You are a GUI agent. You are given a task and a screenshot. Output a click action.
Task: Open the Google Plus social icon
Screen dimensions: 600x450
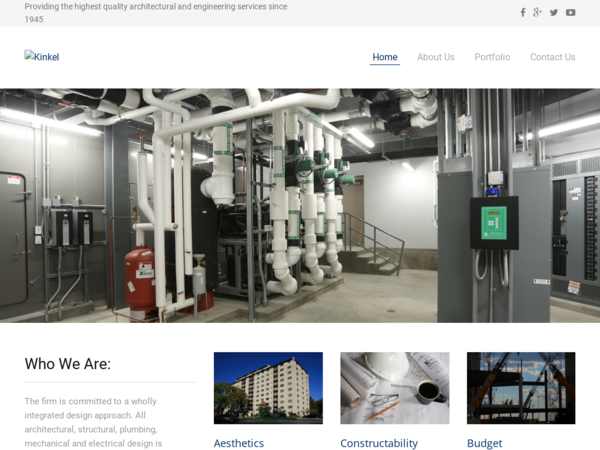[537, 13]
